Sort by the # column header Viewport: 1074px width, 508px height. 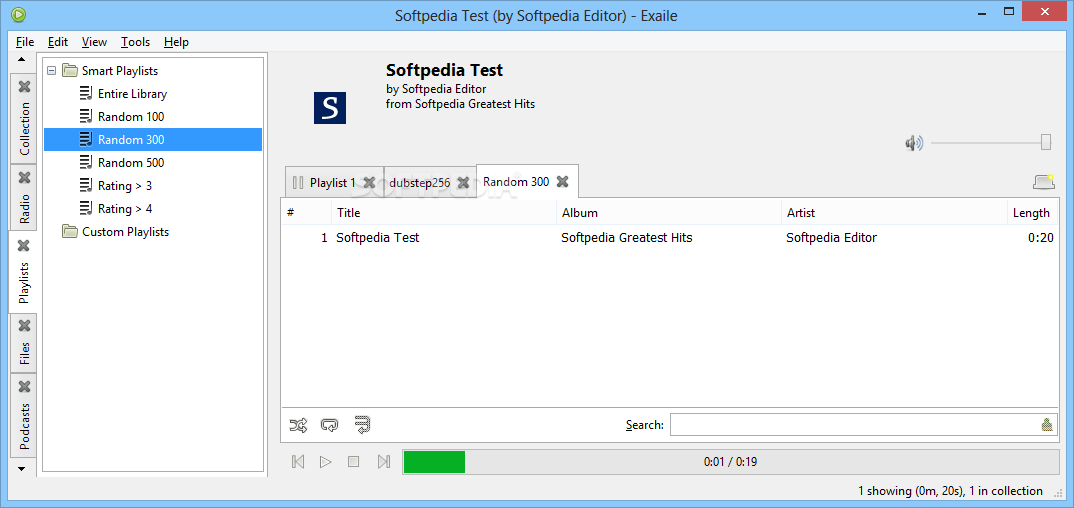pos(306,213)
